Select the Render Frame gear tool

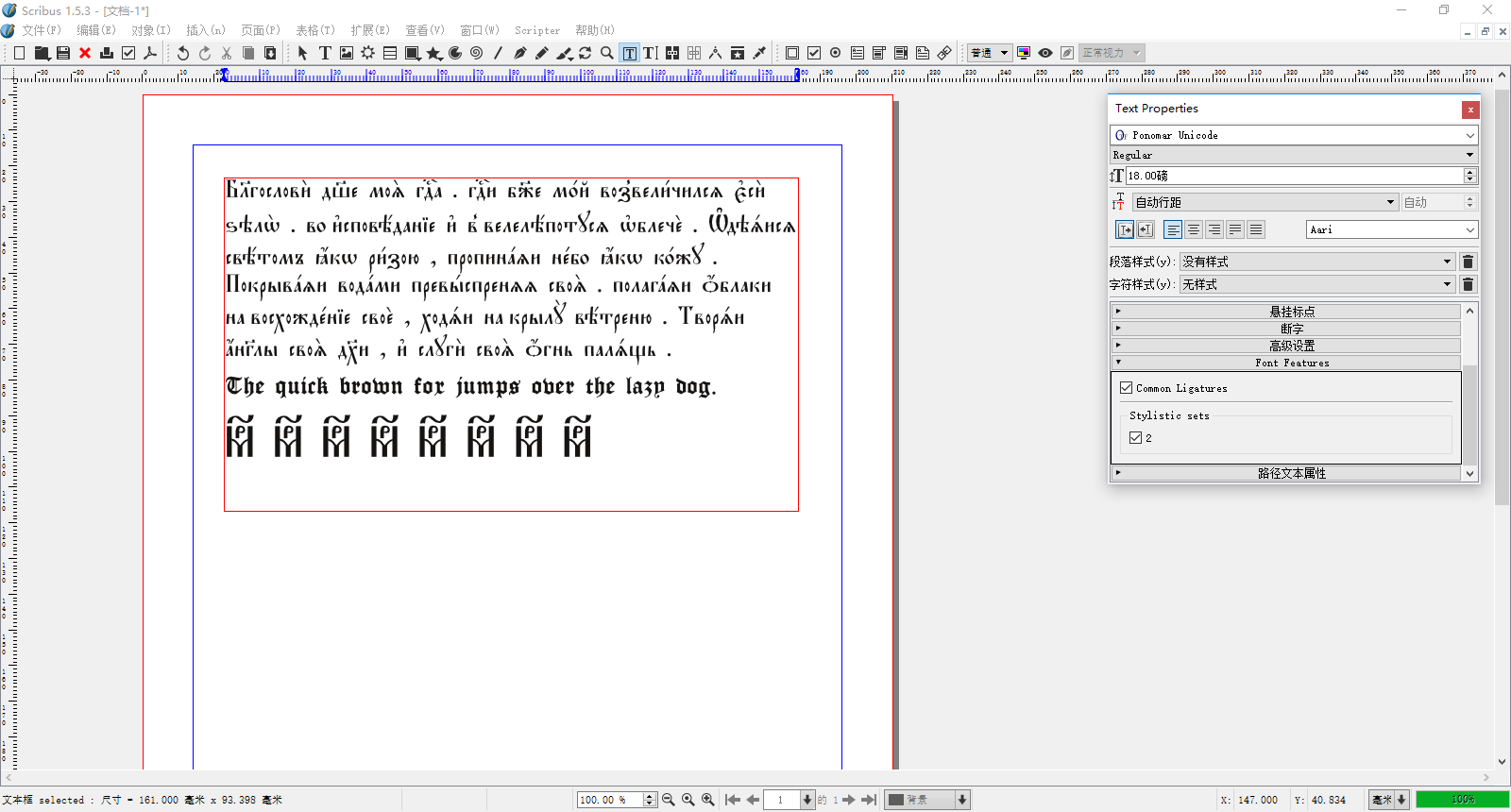tap(368, 53)
